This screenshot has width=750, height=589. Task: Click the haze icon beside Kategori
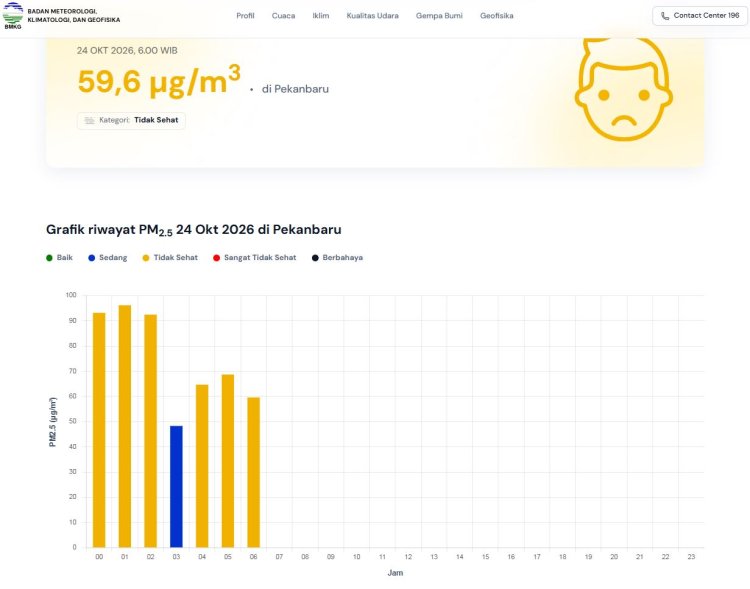(x=89, y=121)
